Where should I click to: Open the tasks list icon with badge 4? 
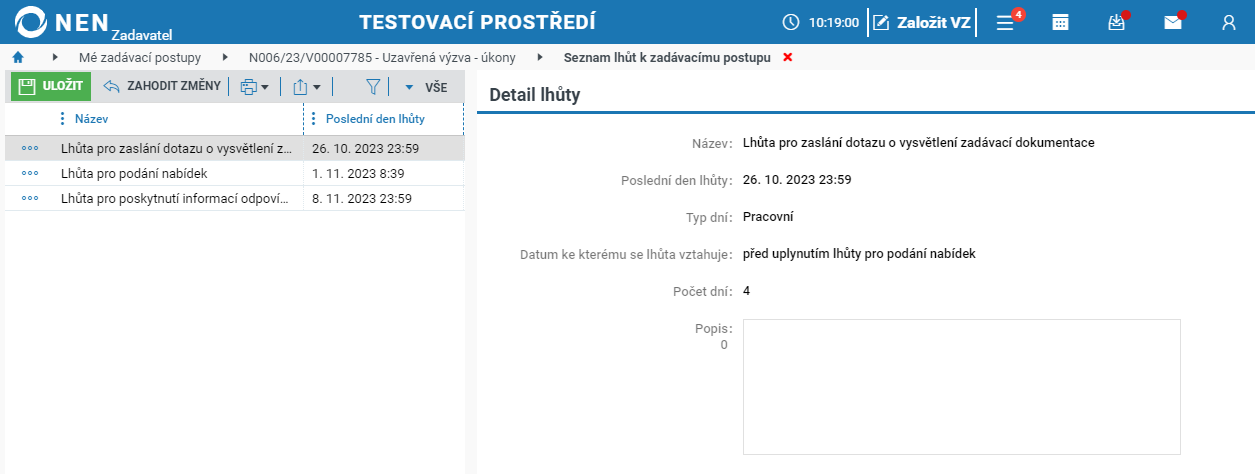pyautogui.click(x=1006, y=22)
